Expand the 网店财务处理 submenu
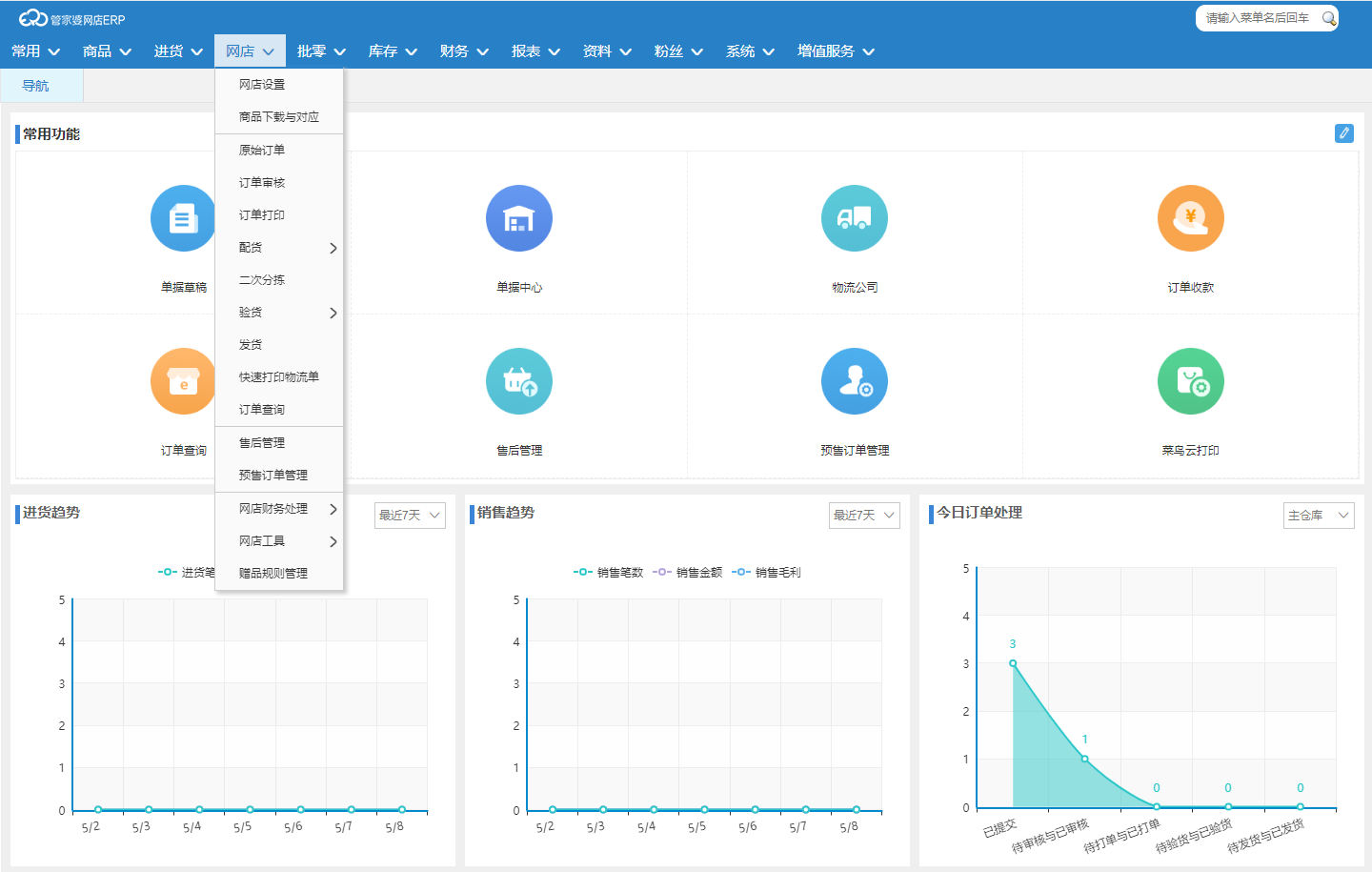The image size is (1372, 872). pyautogui.click(x=279, y=509)
